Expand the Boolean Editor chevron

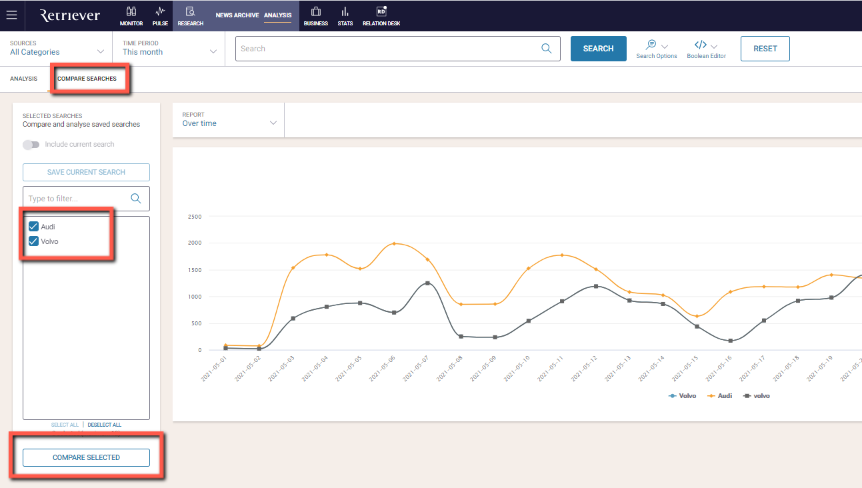(714, 47)
